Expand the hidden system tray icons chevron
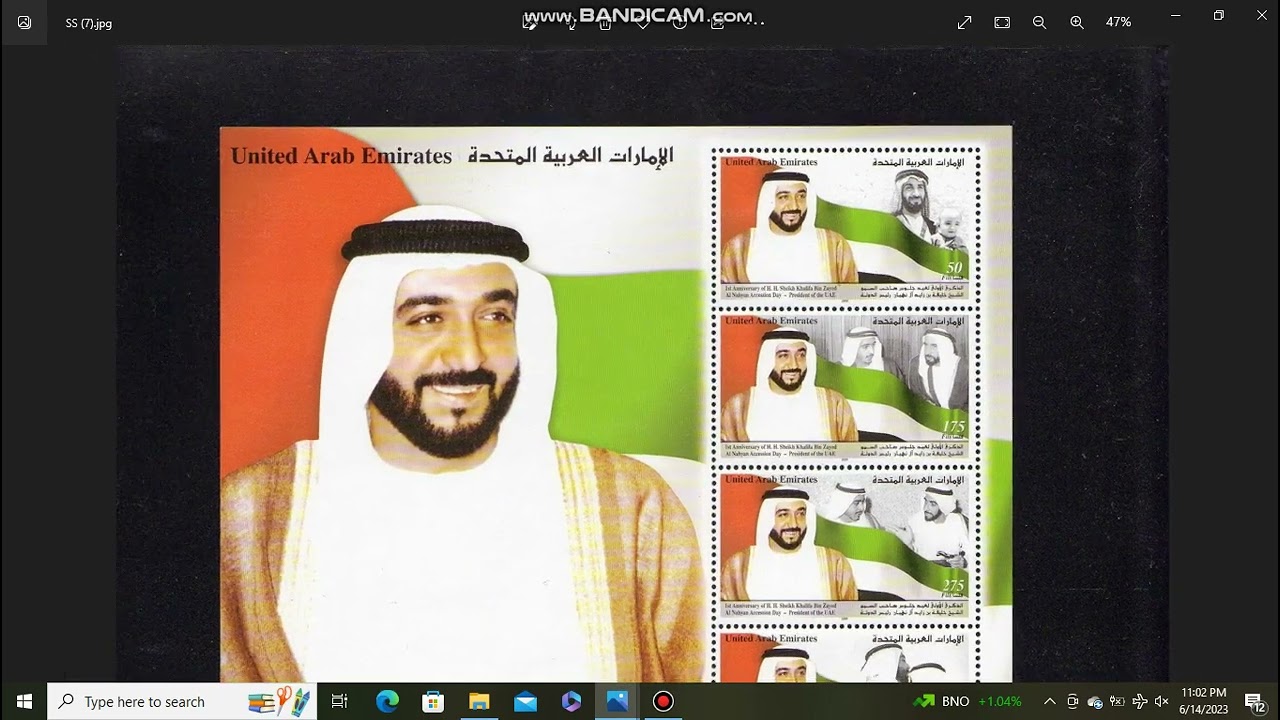 [1049, 701]
